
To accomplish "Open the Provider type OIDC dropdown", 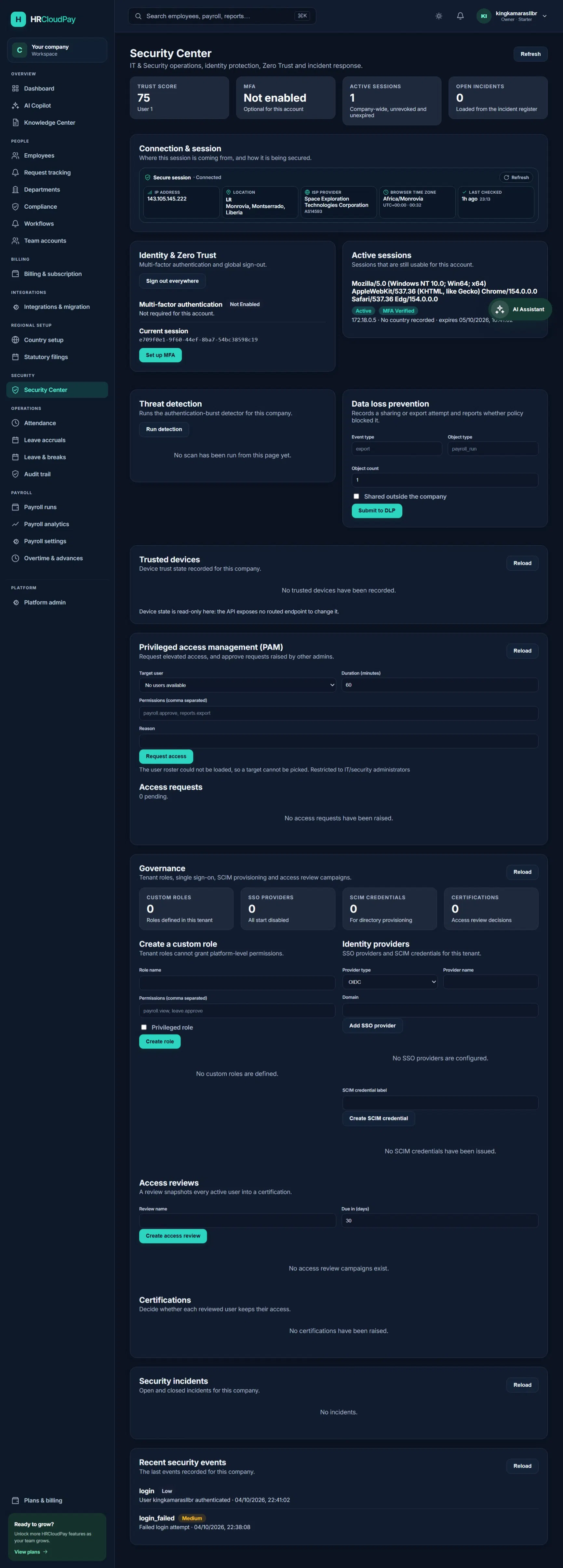I will coord(390,982).
